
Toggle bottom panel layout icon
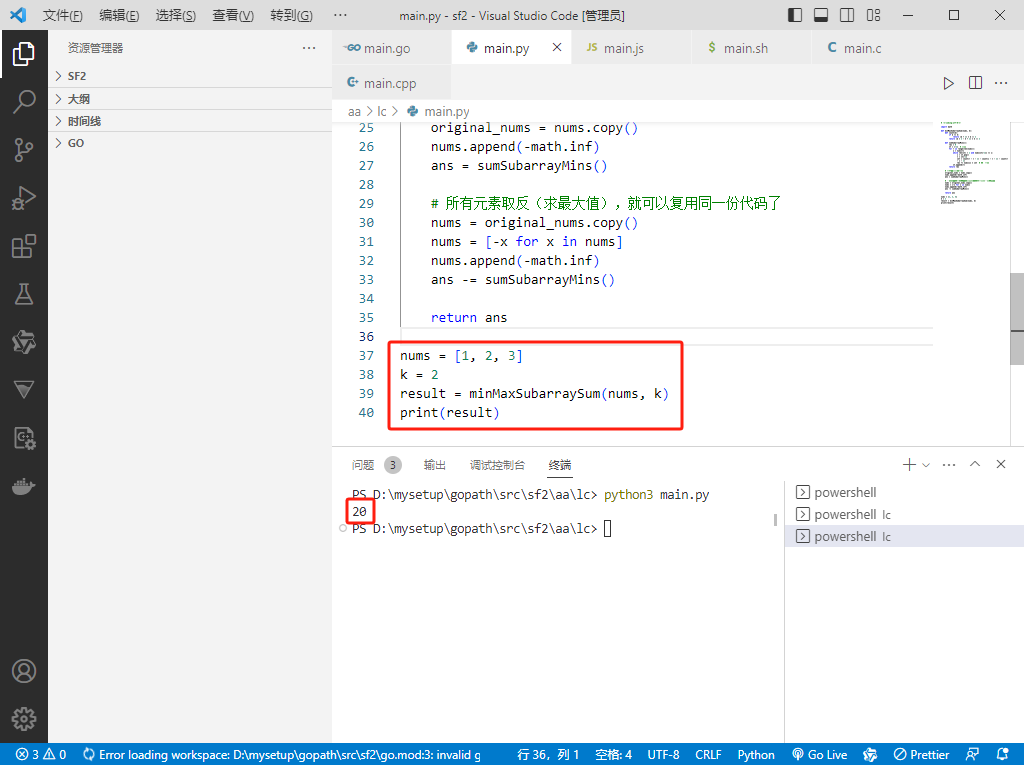click(x=821, y=15)
